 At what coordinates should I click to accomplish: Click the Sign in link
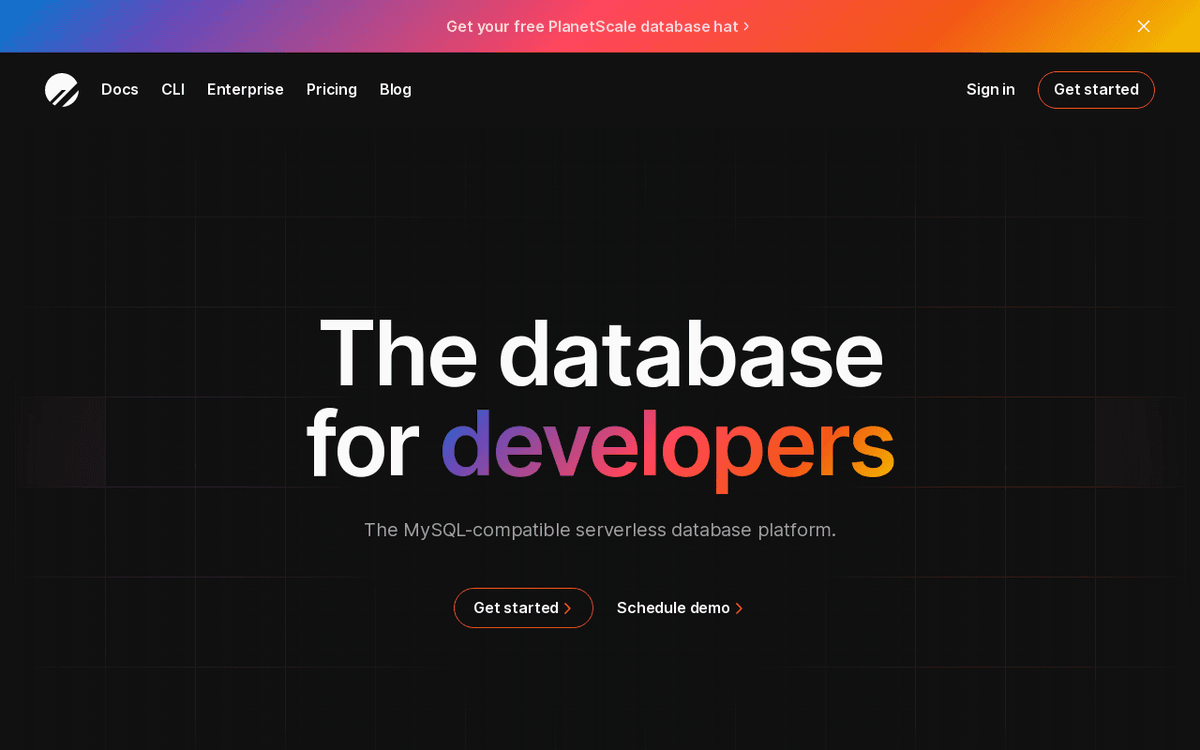[x=990, y=90]
